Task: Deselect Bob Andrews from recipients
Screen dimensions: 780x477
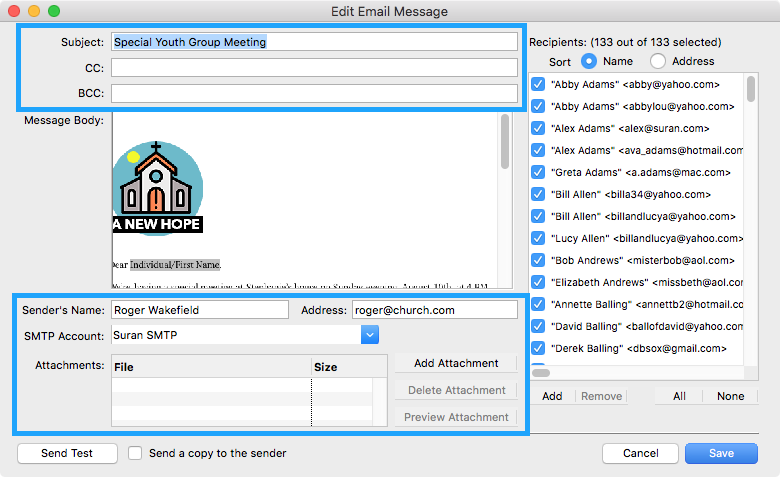Action: [x=538, y=261]
